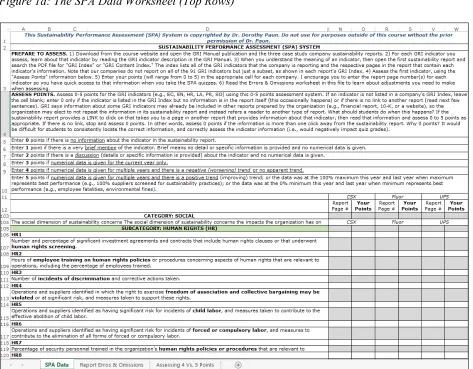The height and width of the screenshot is (369, 473).
Task: Click the human rights screening description cell
Action: 169,244
